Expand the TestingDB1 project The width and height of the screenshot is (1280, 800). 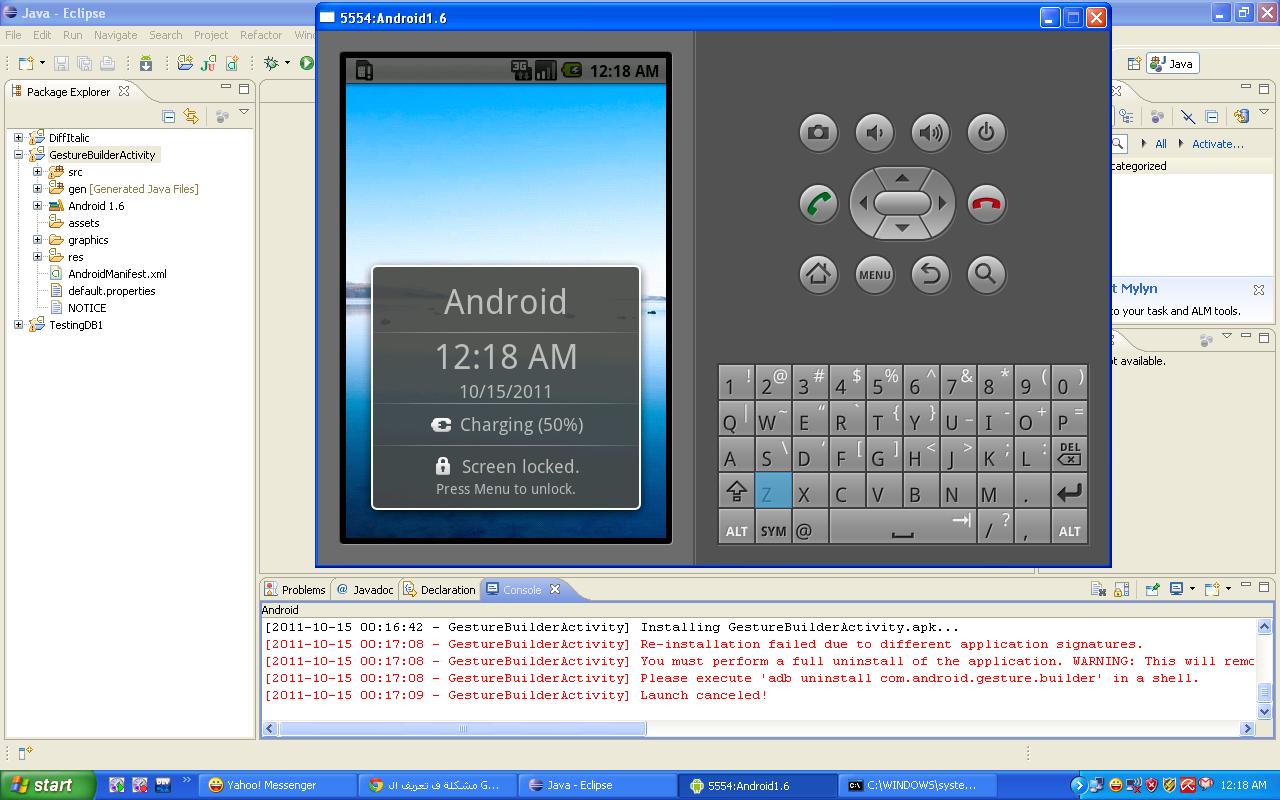click(x=18, y=325)
